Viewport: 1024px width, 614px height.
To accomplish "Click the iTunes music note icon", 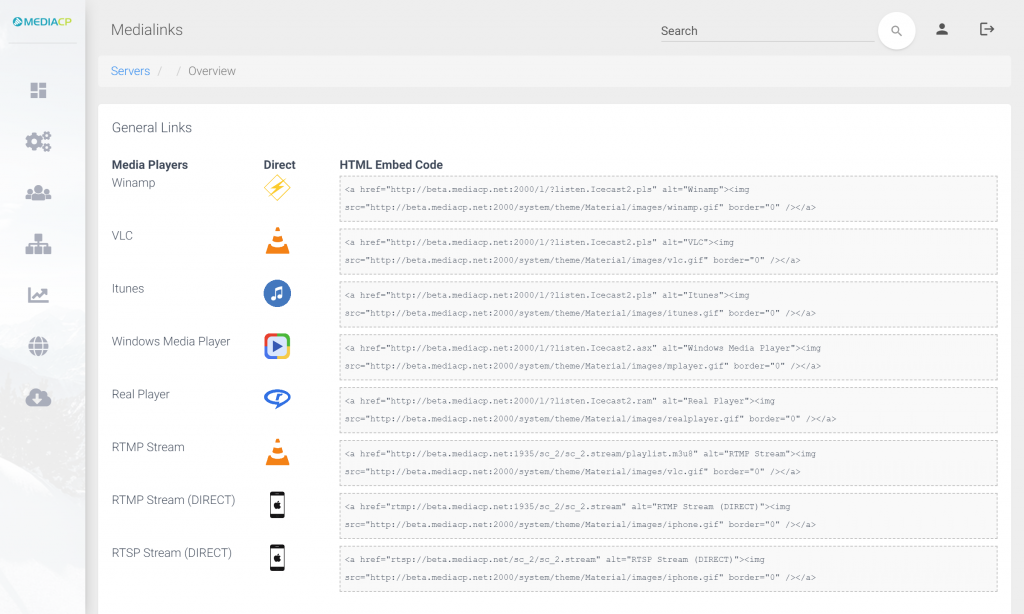I will (x=277, y=293).
